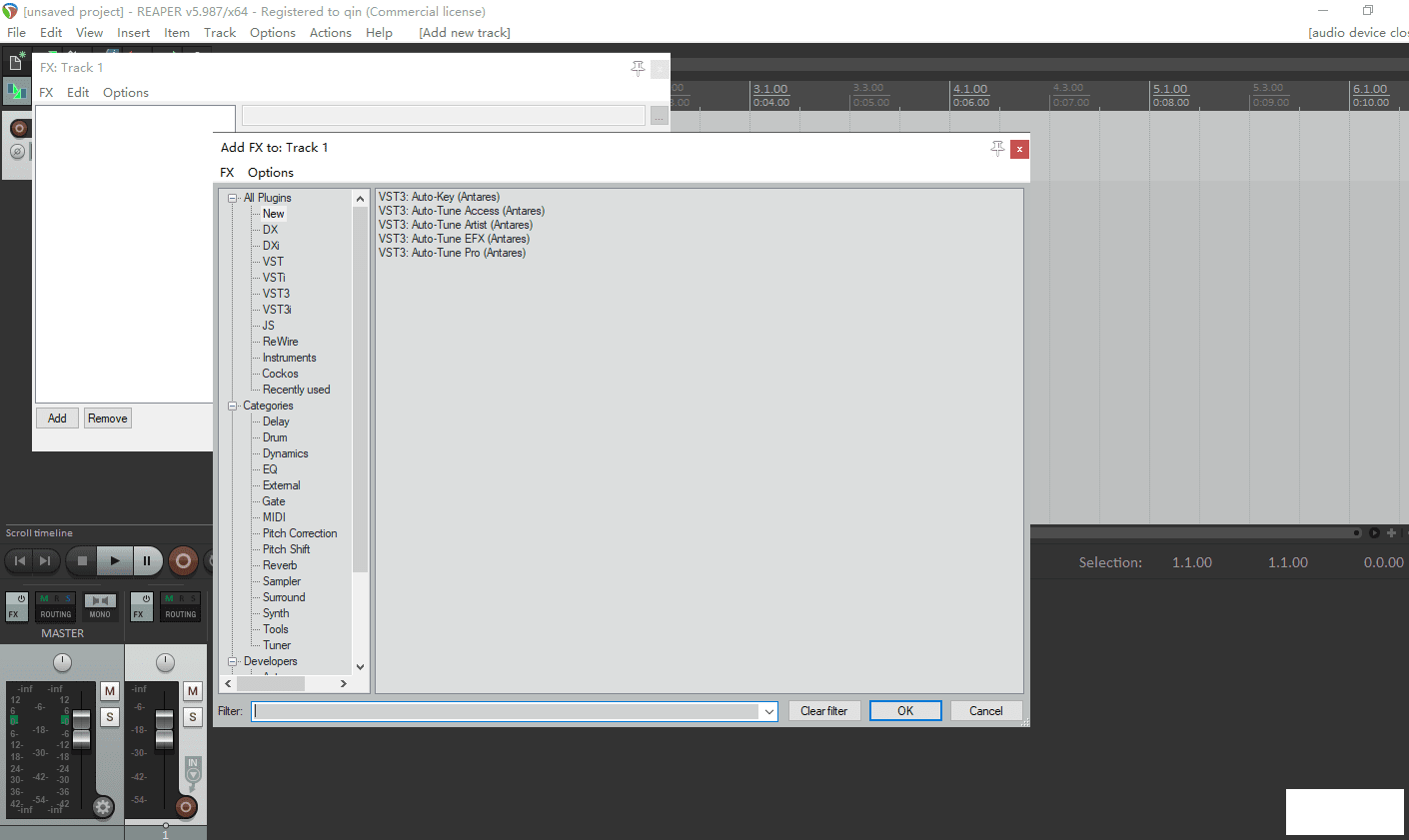1409x840 pixels.
Task: Select VST3: Auto-Tune Pro (Antares) plugin
Action: (x=452, y=254)
